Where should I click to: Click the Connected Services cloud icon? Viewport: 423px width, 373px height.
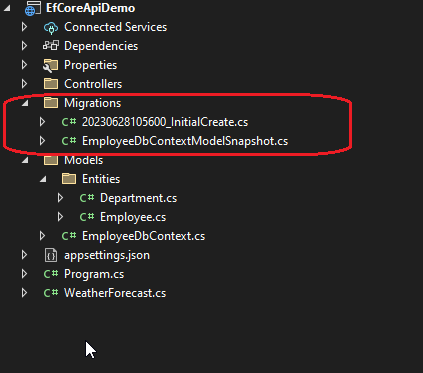click(51, 27)
